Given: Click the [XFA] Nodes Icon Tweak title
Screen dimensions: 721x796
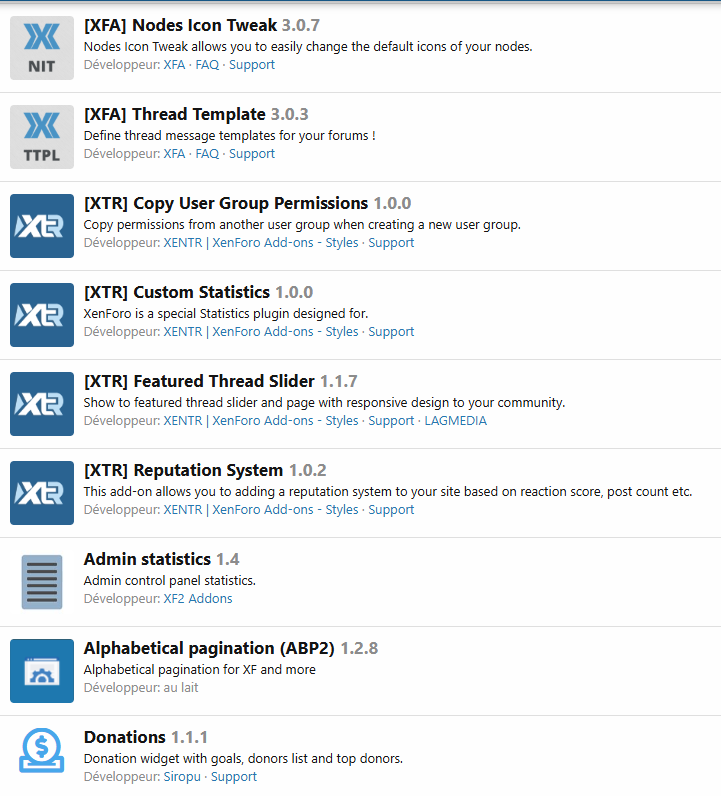Looking at the screenshot, I should [180, 25].
